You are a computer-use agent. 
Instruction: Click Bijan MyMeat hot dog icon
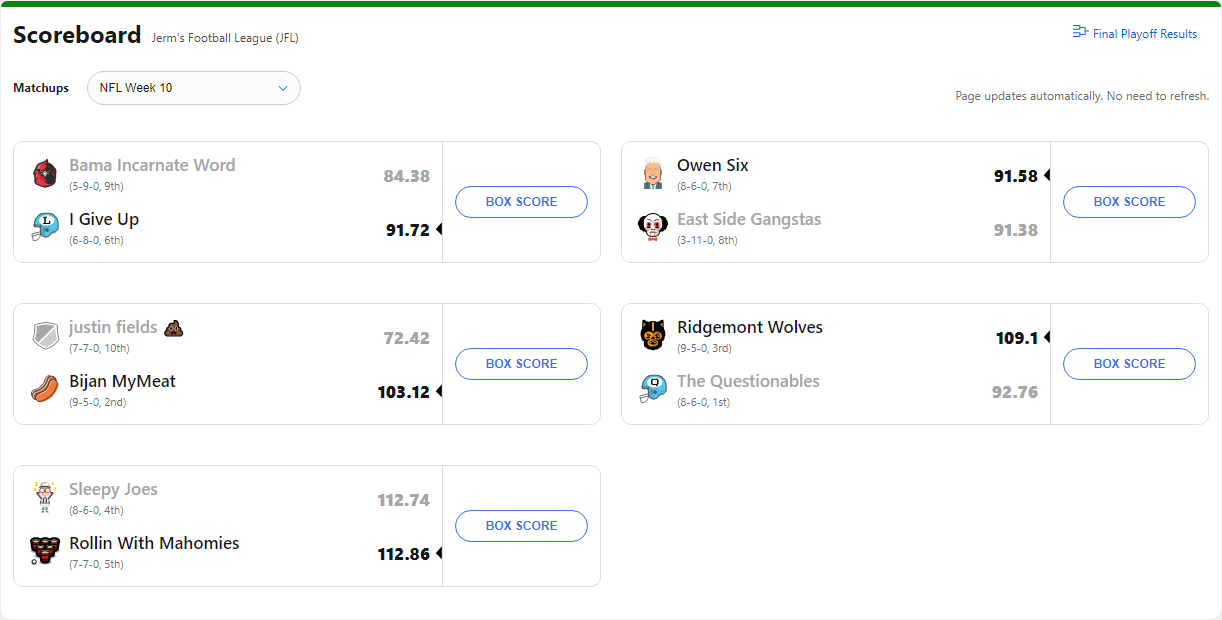pos(45,389)
